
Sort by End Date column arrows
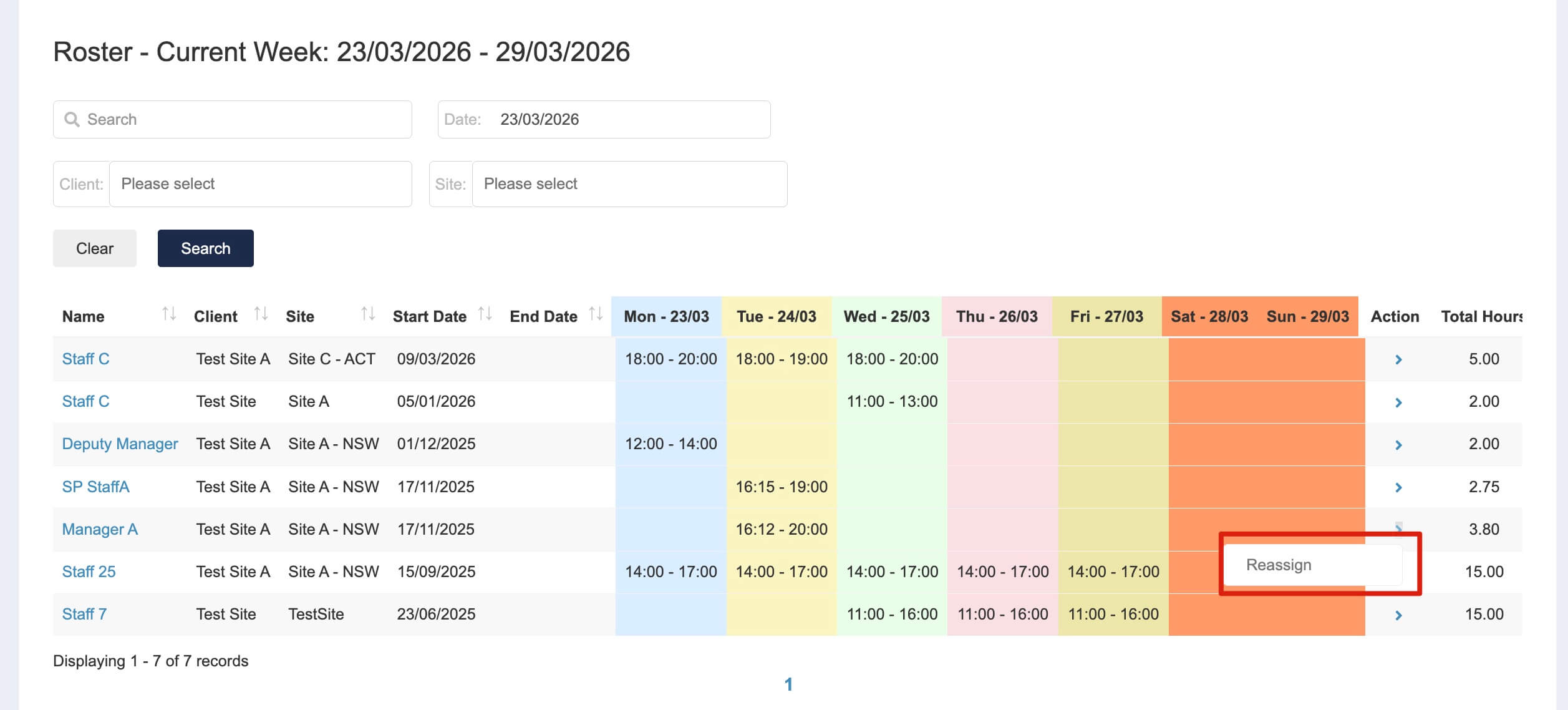[596, 314]
